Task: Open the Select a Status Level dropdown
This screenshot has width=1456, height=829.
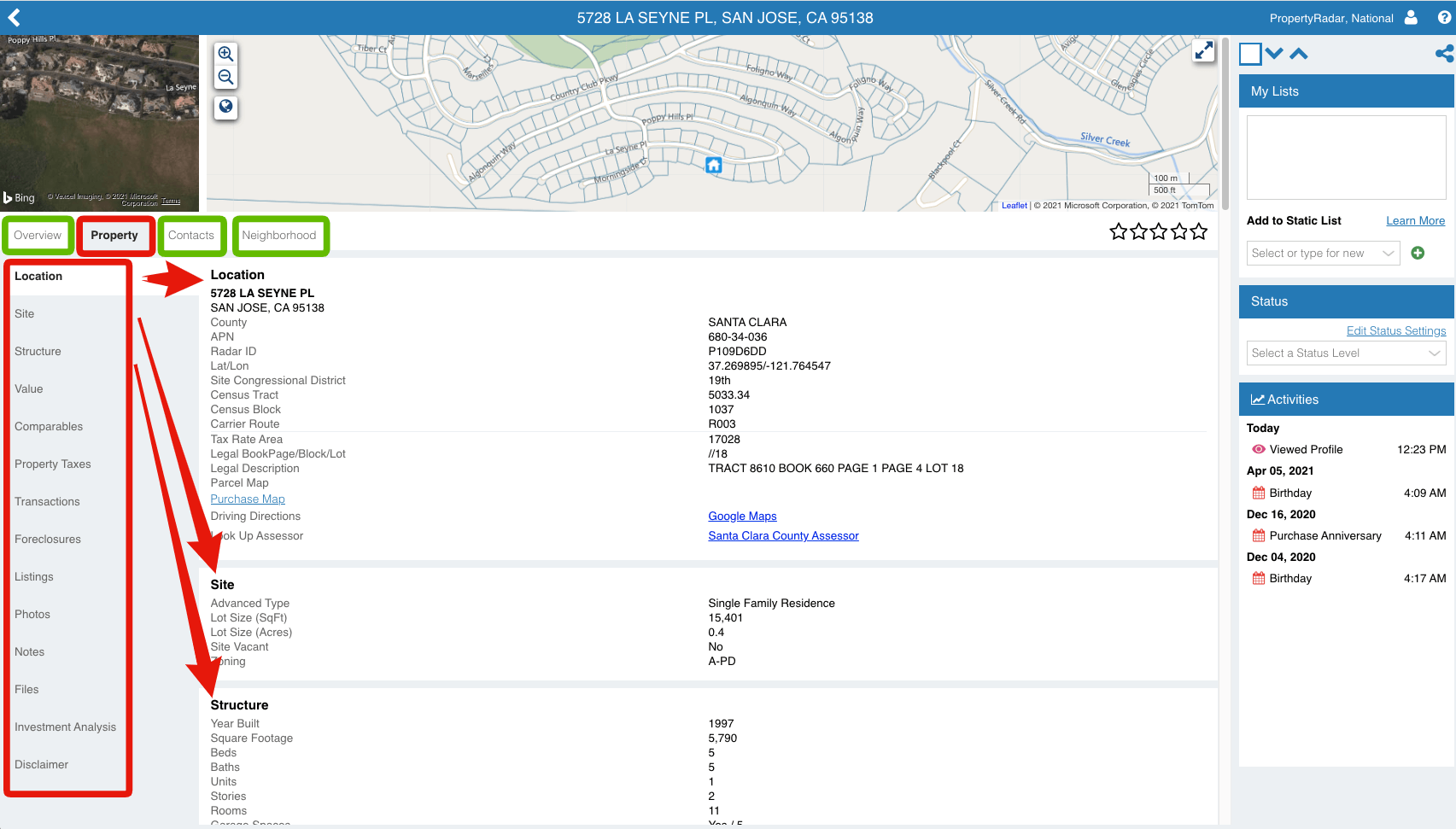Action: pos(1346,353)
